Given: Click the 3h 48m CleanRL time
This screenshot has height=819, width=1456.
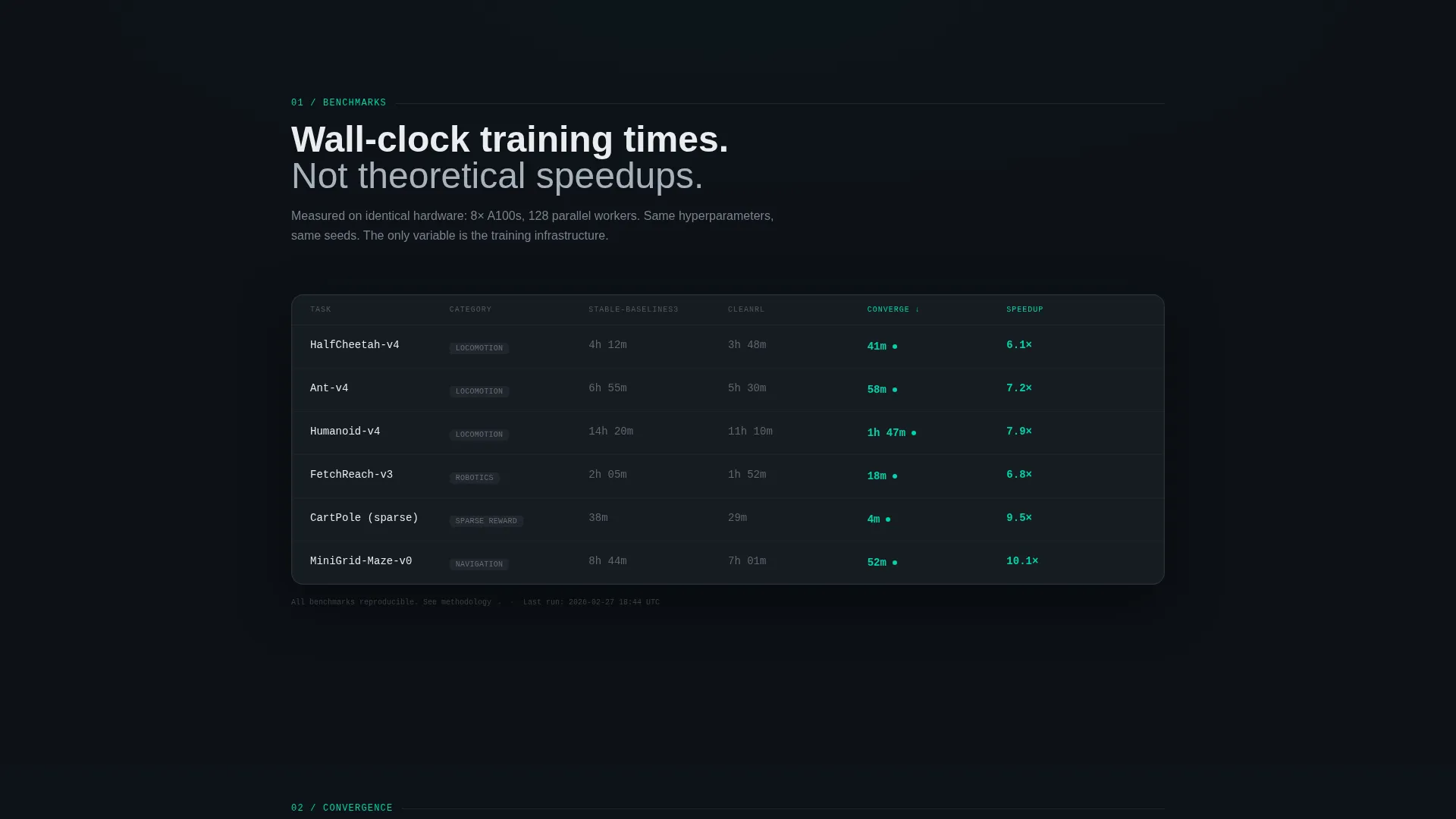Looking at the screenshot, I should point(747,345).
